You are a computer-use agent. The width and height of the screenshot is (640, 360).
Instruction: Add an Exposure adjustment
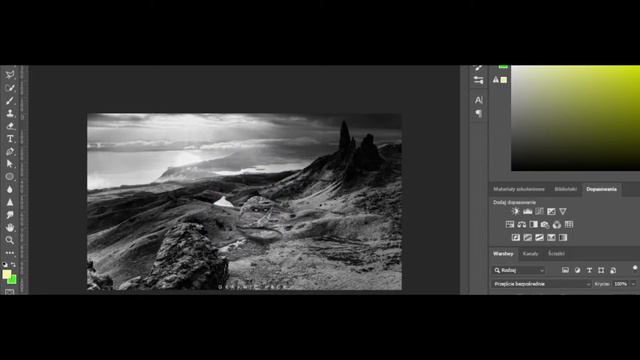(x=551, y=211)
